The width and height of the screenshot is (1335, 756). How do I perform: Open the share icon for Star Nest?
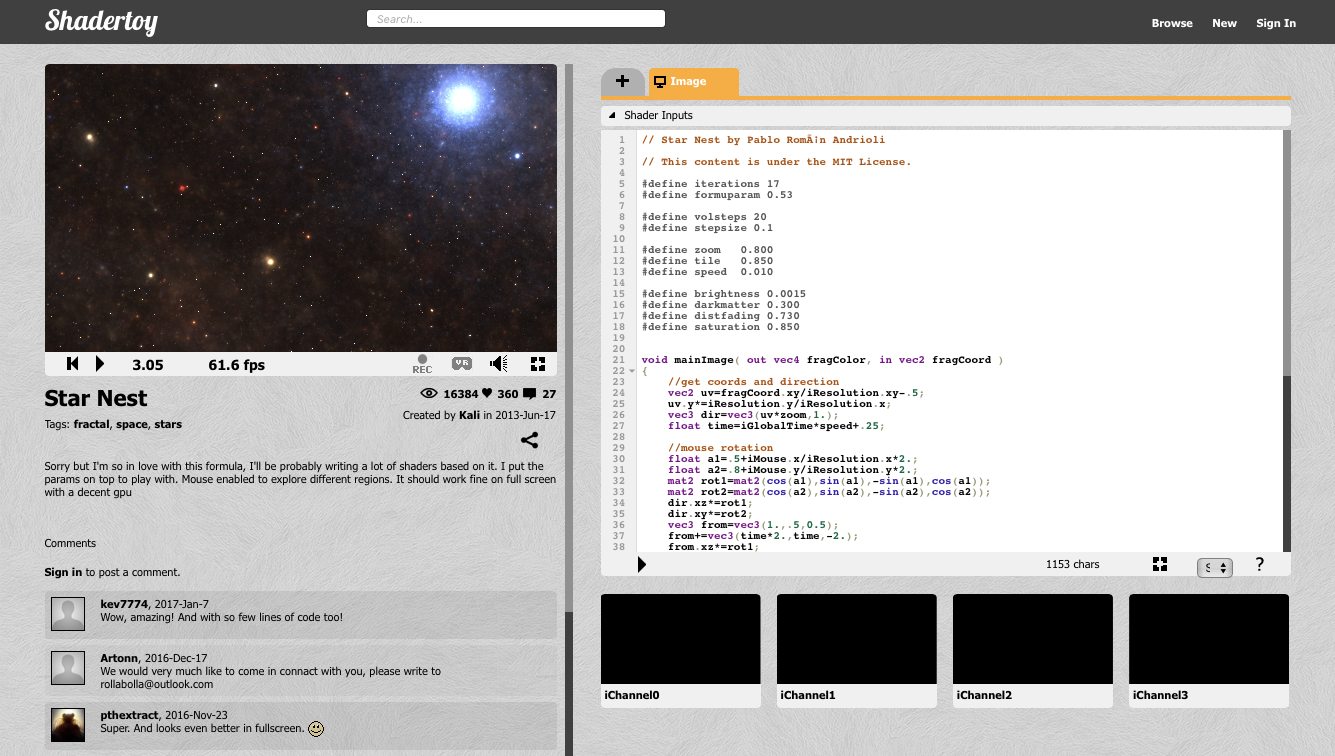click(x=530, y=440)
